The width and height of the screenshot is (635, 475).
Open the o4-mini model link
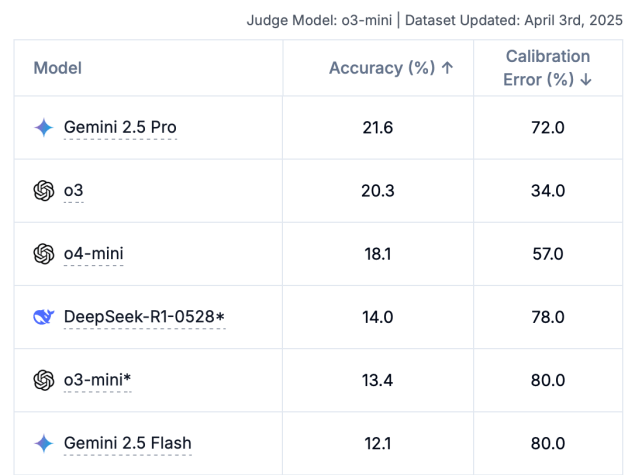93,254
